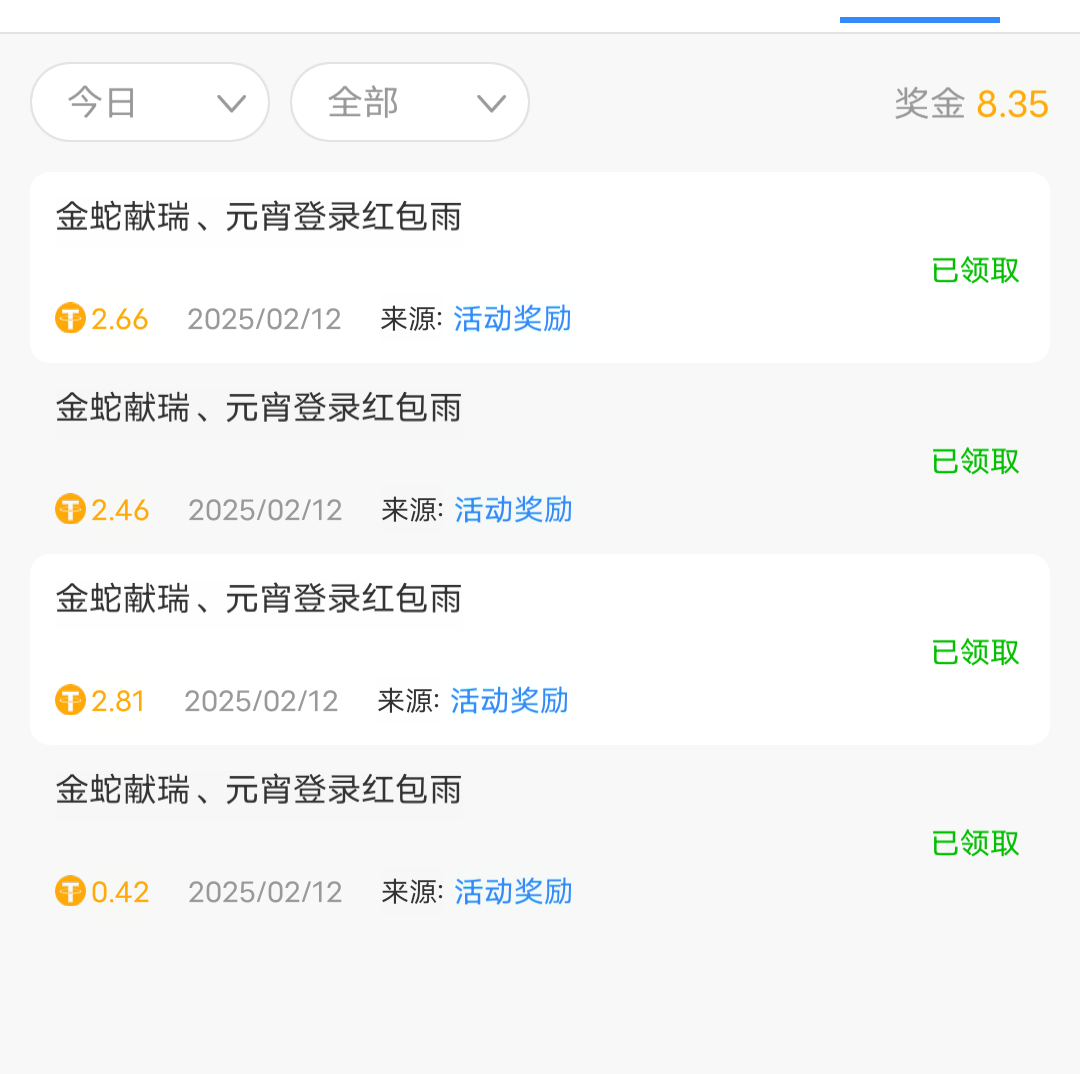Click 已领取 status on the 2.46 reward
Viewport: 1080px width, 1074px height.
975,462
